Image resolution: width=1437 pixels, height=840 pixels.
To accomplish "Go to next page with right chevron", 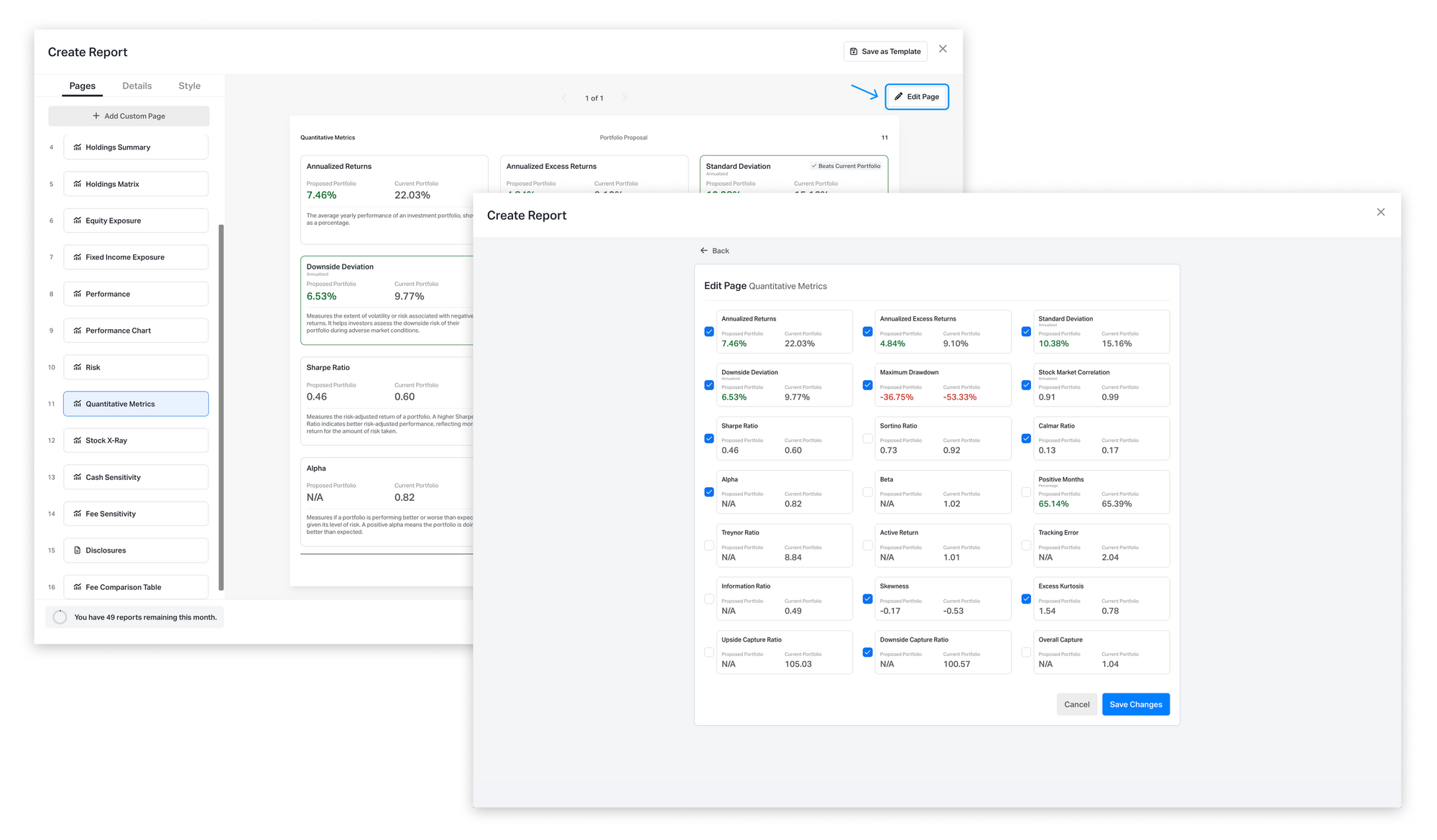I will click(x=624, y=98).
